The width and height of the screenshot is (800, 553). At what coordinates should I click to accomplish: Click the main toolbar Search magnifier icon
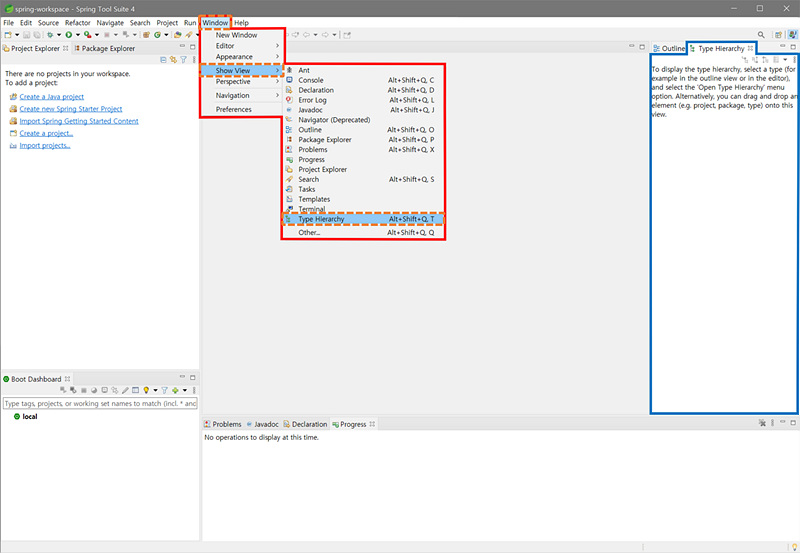pyautogui.click(x=761, y=35)
